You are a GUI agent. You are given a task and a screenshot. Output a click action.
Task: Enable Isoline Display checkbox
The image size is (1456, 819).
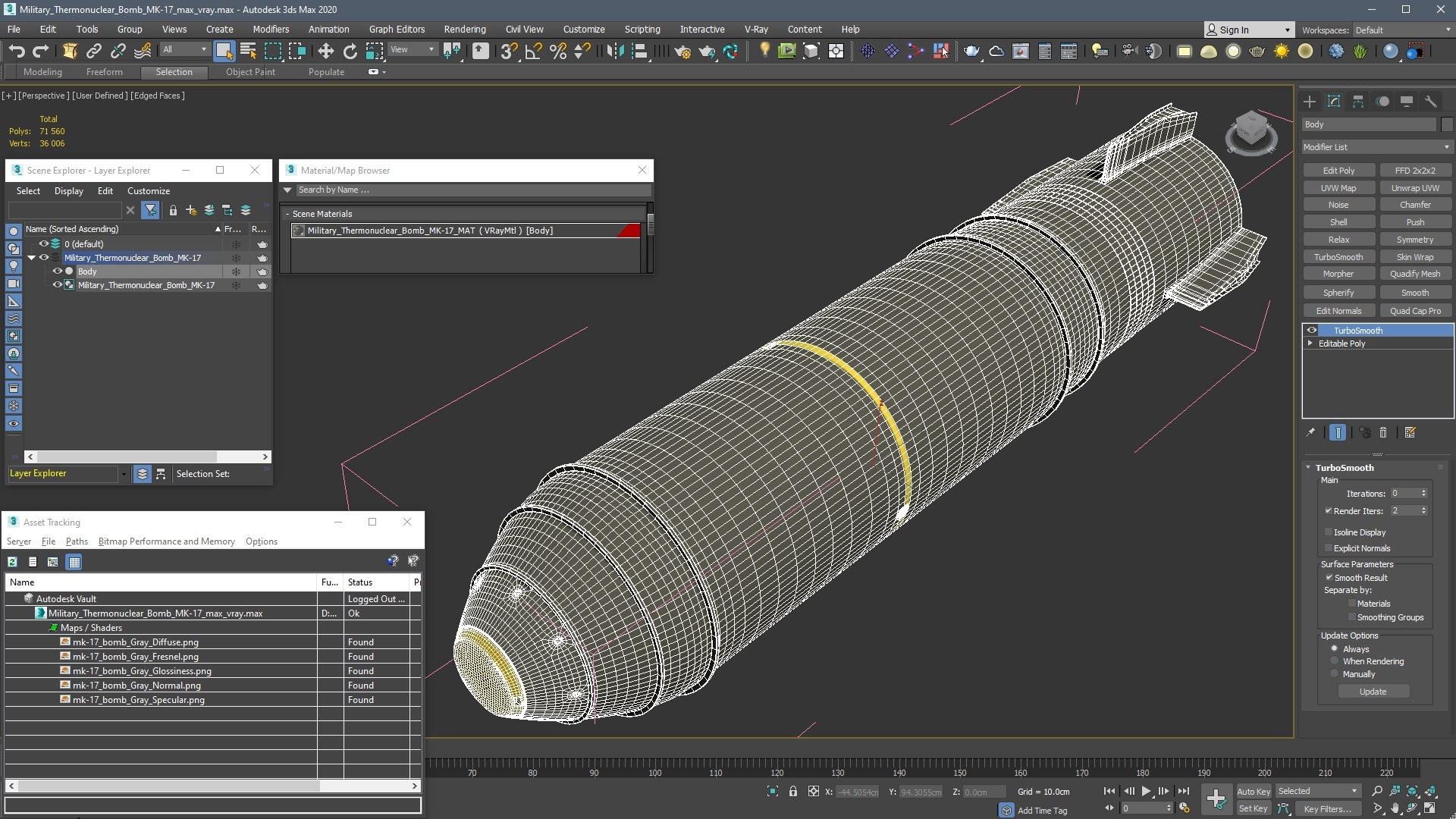point(1329,532)
